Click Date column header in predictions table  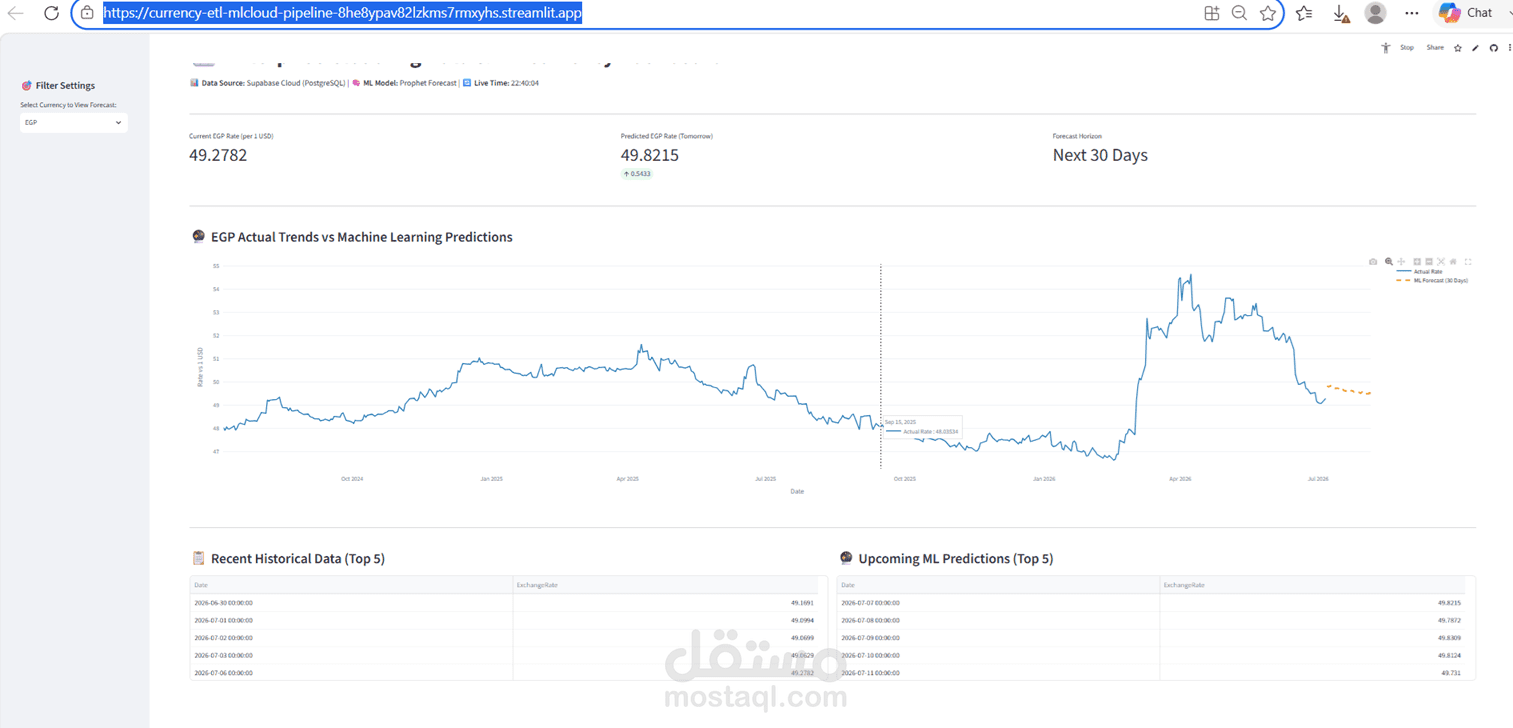click(999, 584)
